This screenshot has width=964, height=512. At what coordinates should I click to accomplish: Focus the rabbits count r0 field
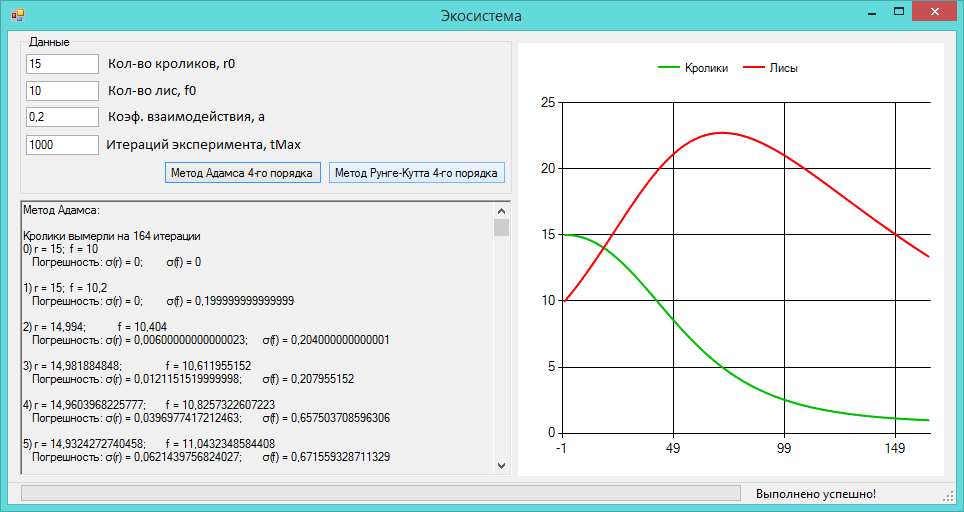pos(62,64)
